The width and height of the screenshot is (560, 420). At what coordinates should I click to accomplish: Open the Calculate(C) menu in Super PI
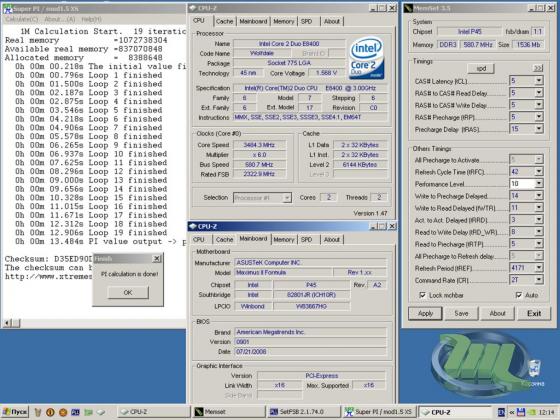tap(22, 19)
